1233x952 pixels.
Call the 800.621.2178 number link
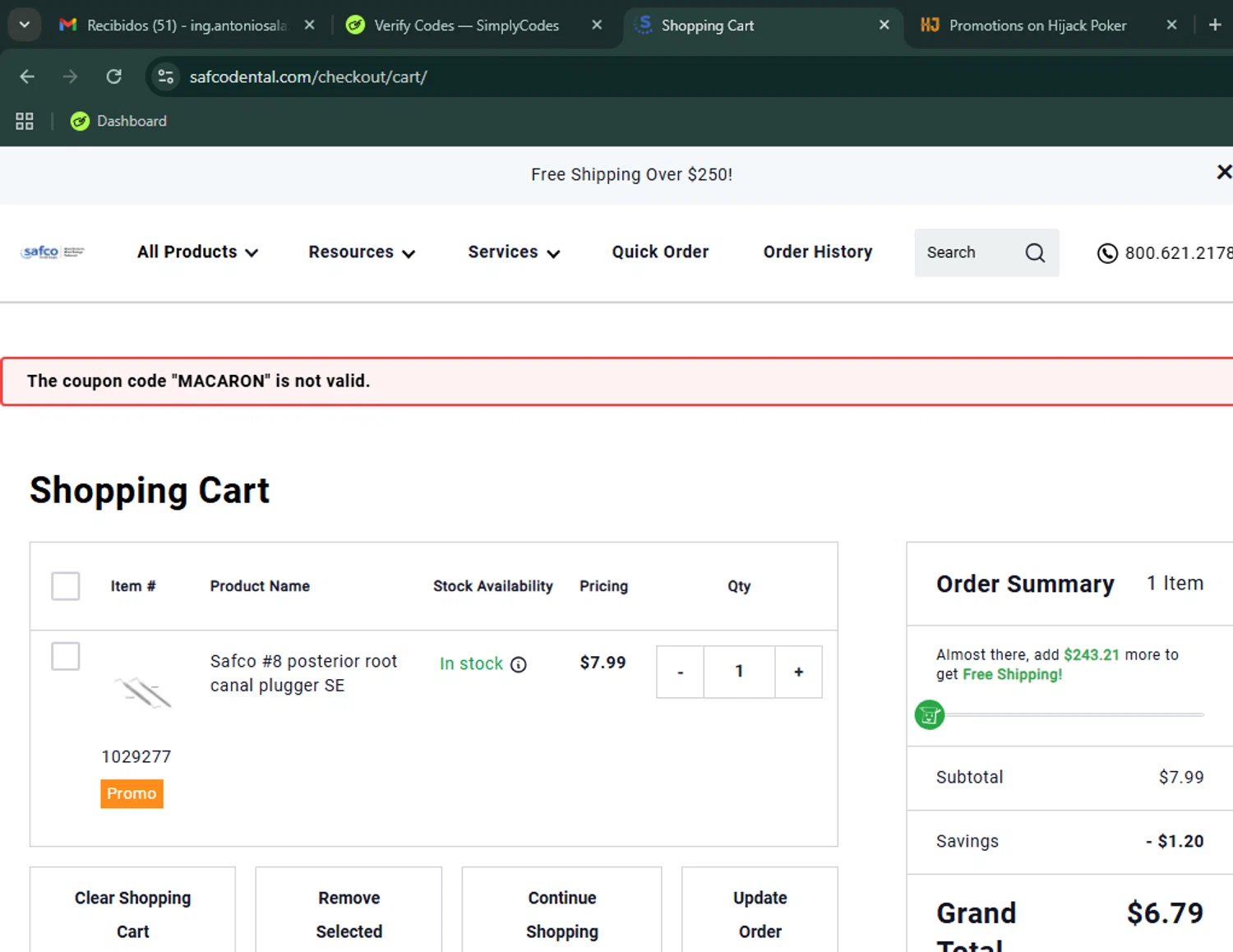1178,253
